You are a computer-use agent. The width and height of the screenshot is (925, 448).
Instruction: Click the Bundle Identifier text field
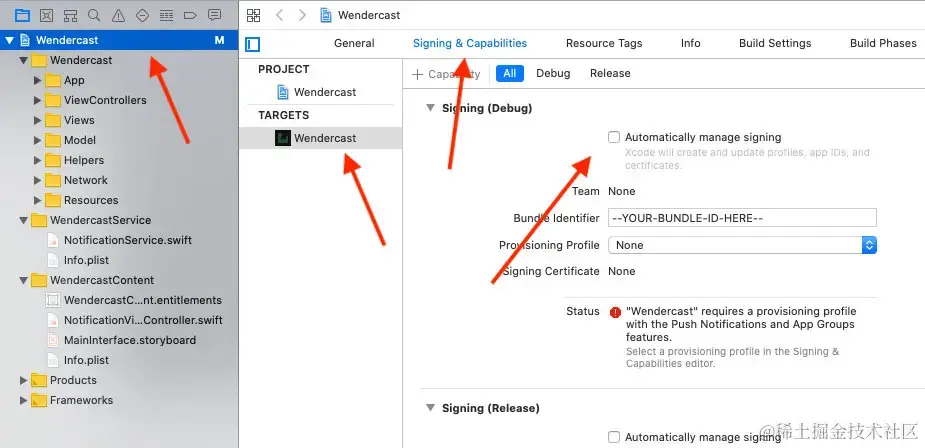(x=742, y=218)
